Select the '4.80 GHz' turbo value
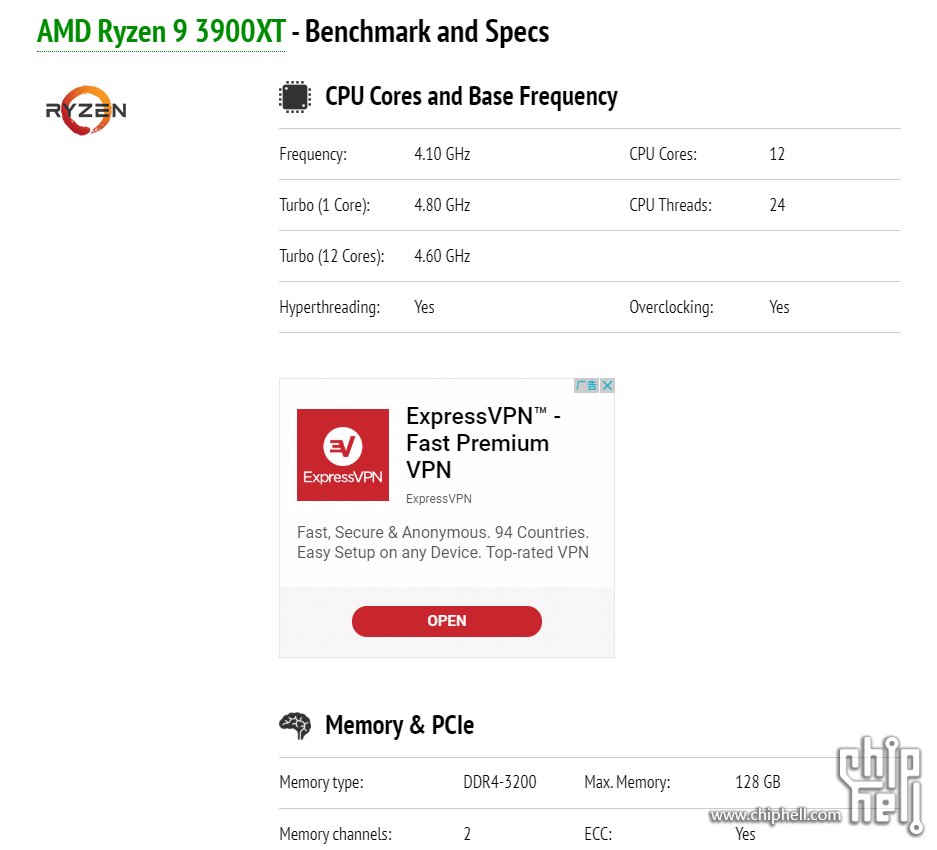937x850 pixels. pyautogui.click(x=442, y=205)
